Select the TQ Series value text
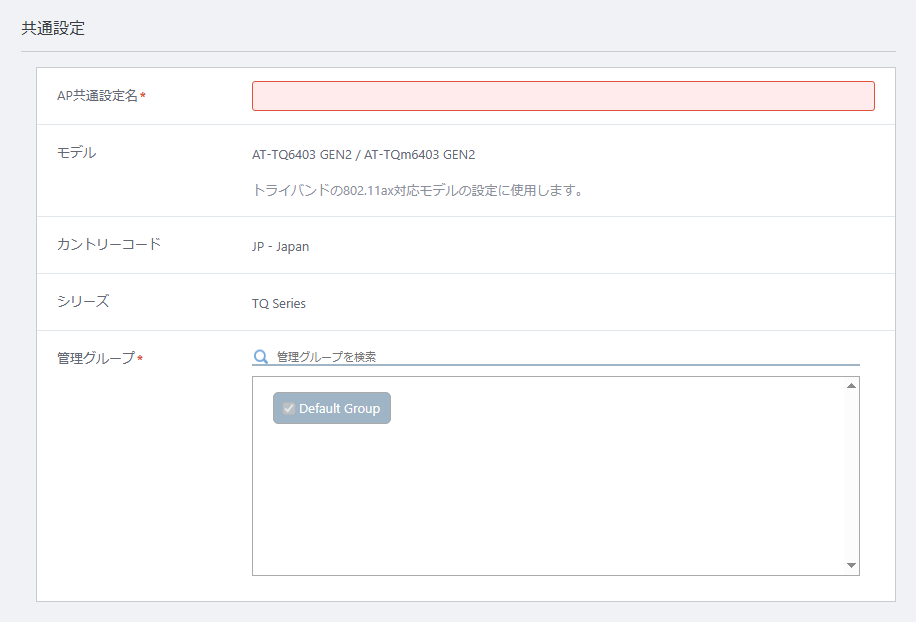 click(x=279, y=304)
